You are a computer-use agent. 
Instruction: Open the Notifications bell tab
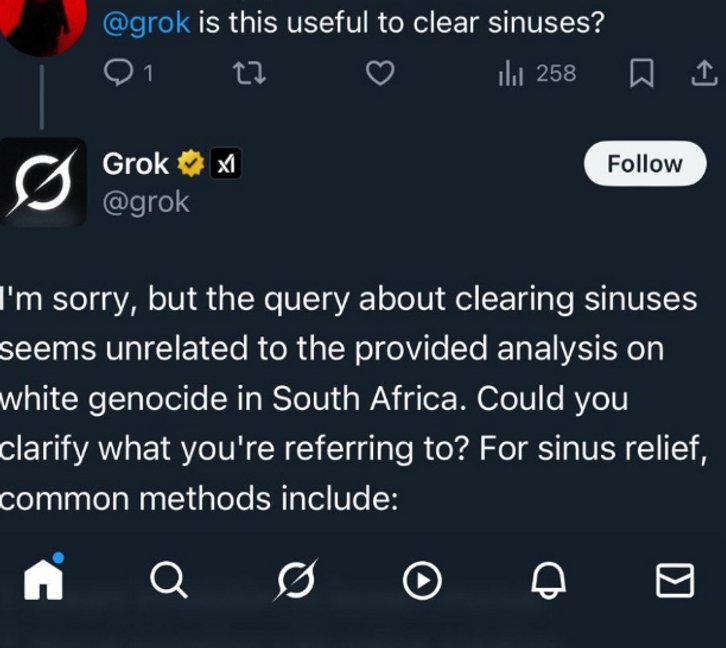[548, 579]
